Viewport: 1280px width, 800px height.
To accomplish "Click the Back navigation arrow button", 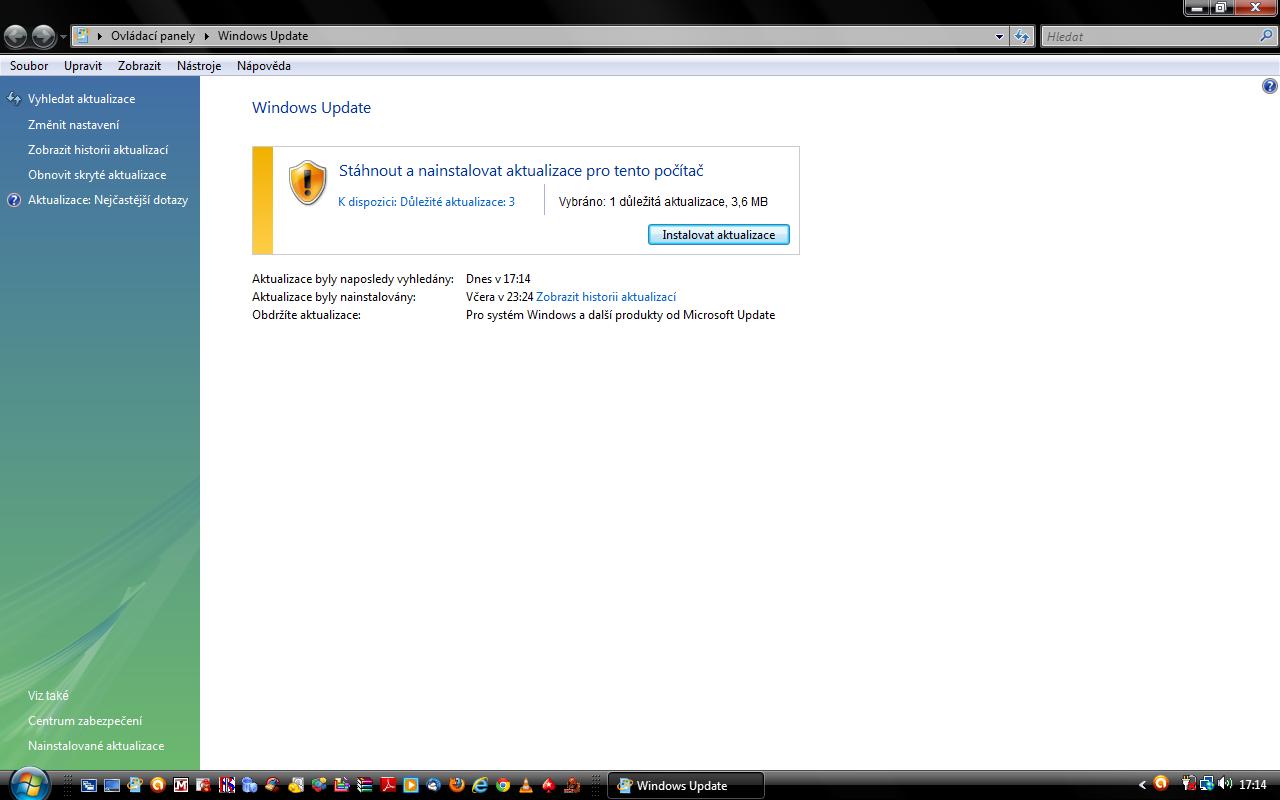I will 16,37.
